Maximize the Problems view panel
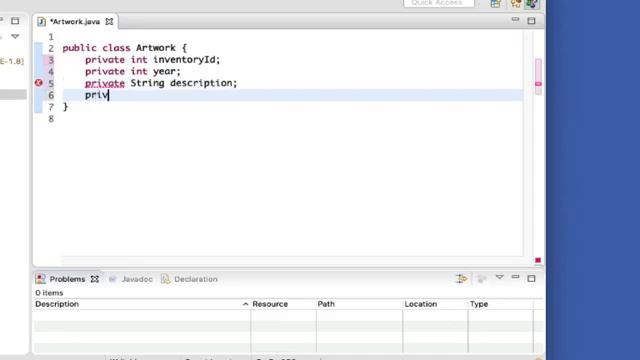 coord(531,278)
